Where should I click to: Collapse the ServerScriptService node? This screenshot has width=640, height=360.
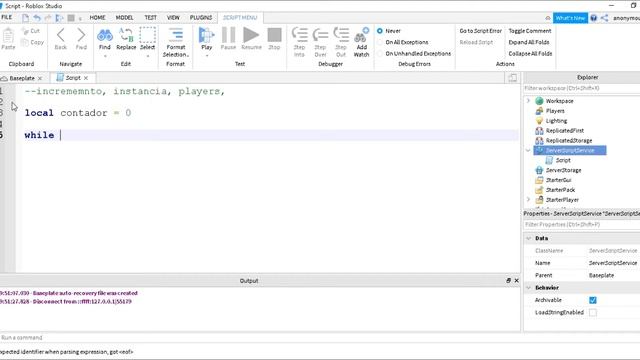point(528,150)
